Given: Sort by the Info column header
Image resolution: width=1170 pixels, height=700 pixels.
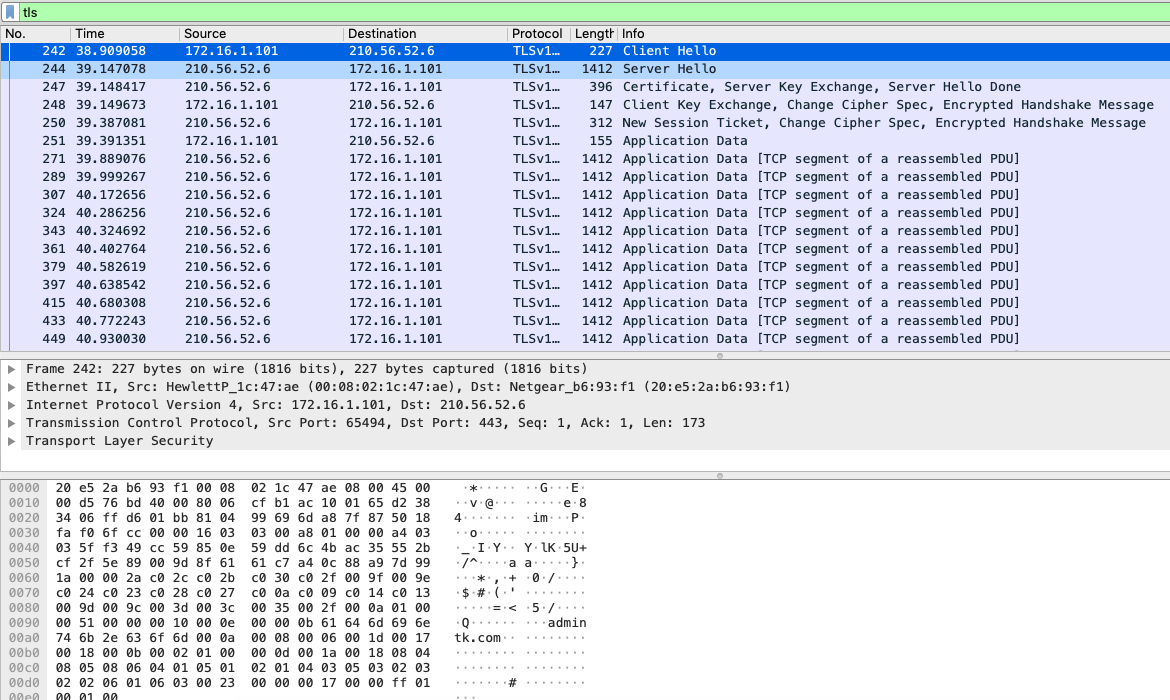Looking at the screenshot, I should [894, 34].
